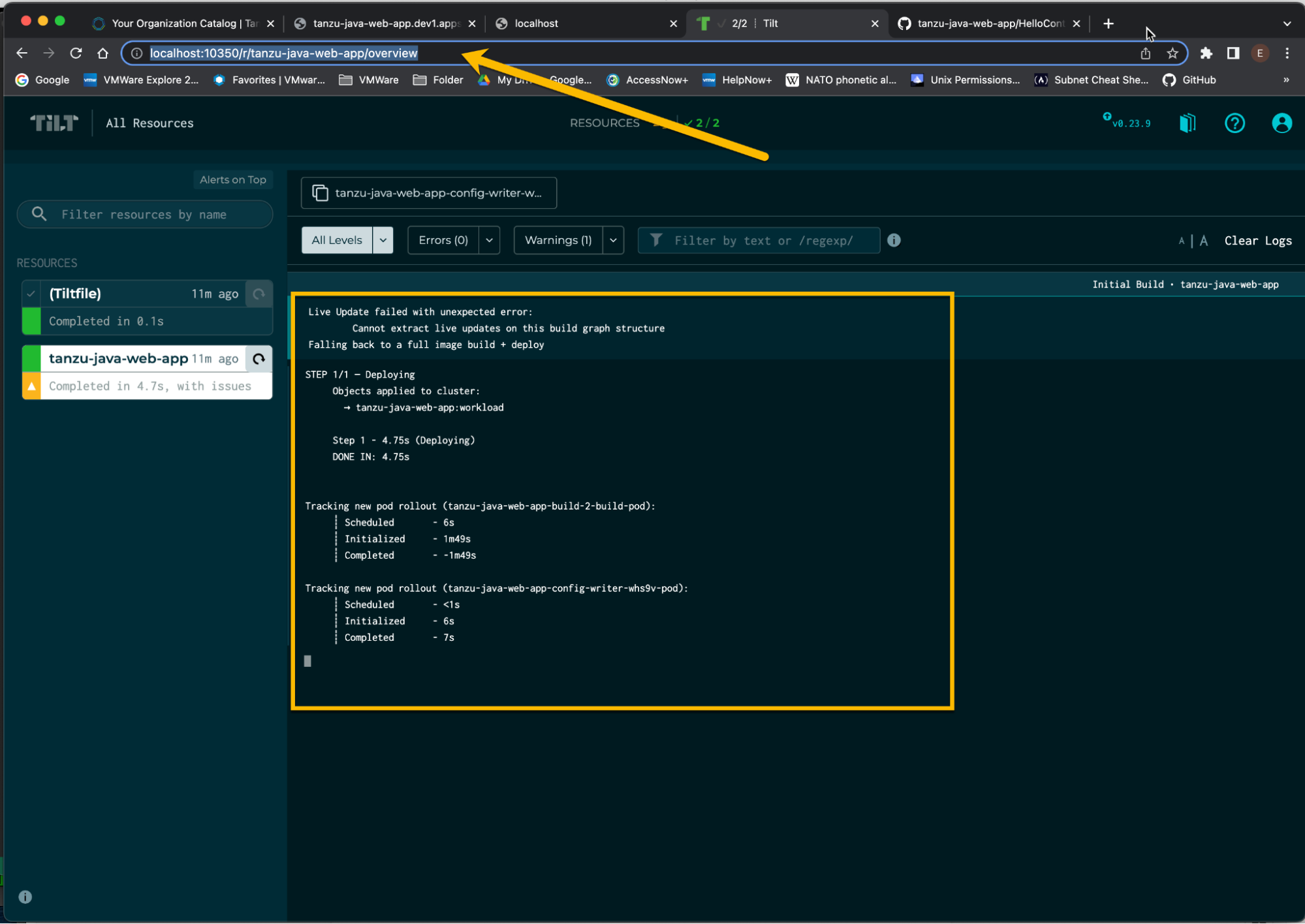Open Tilt help question-mark icon
This screenshot has width=1305, height=924.
tap(1234, 123)
